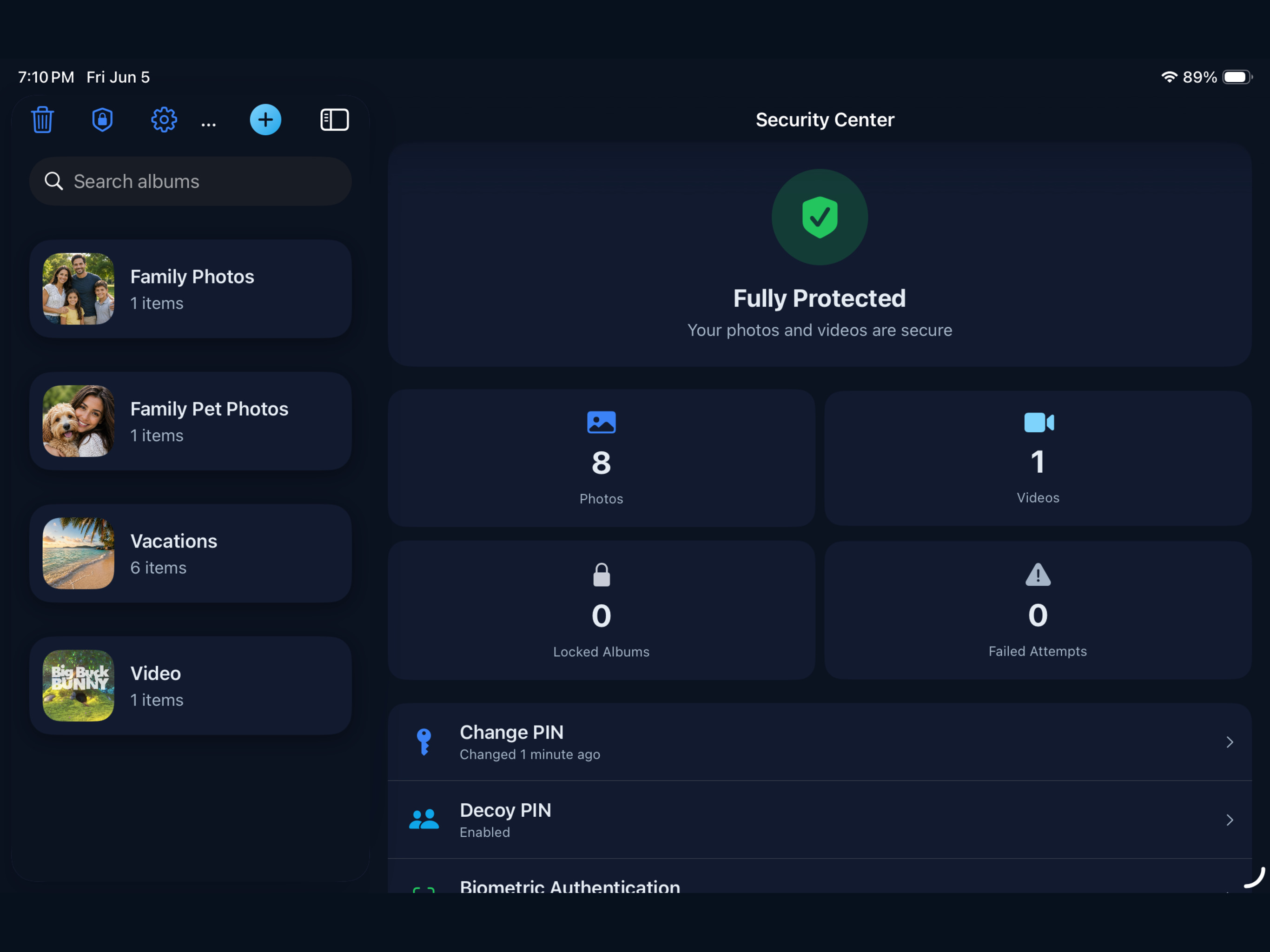Click '6 items' under Vacations
The height and width of the screenshot is (952, 1270).
point(158,567)
